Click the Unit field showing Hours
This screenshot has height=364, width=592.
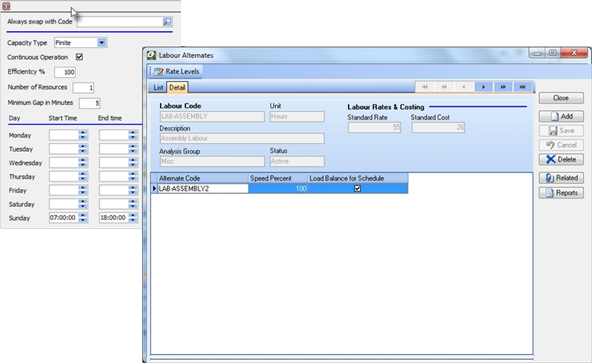click(x=297, y=117)
